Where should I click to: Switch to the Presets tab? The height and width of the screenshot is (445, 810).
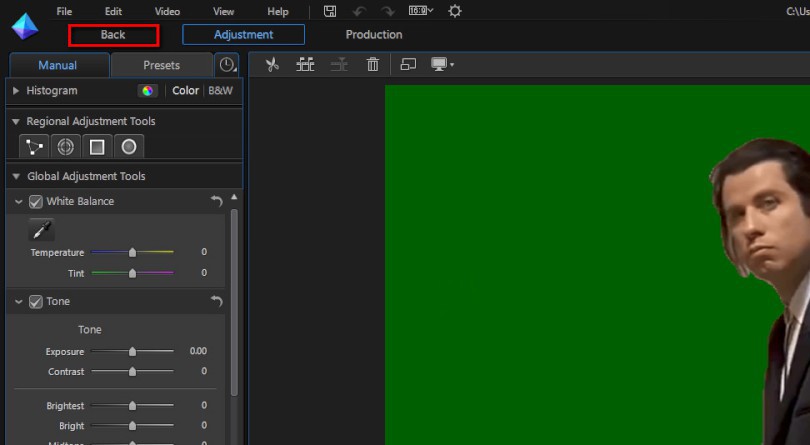(162, 65)
